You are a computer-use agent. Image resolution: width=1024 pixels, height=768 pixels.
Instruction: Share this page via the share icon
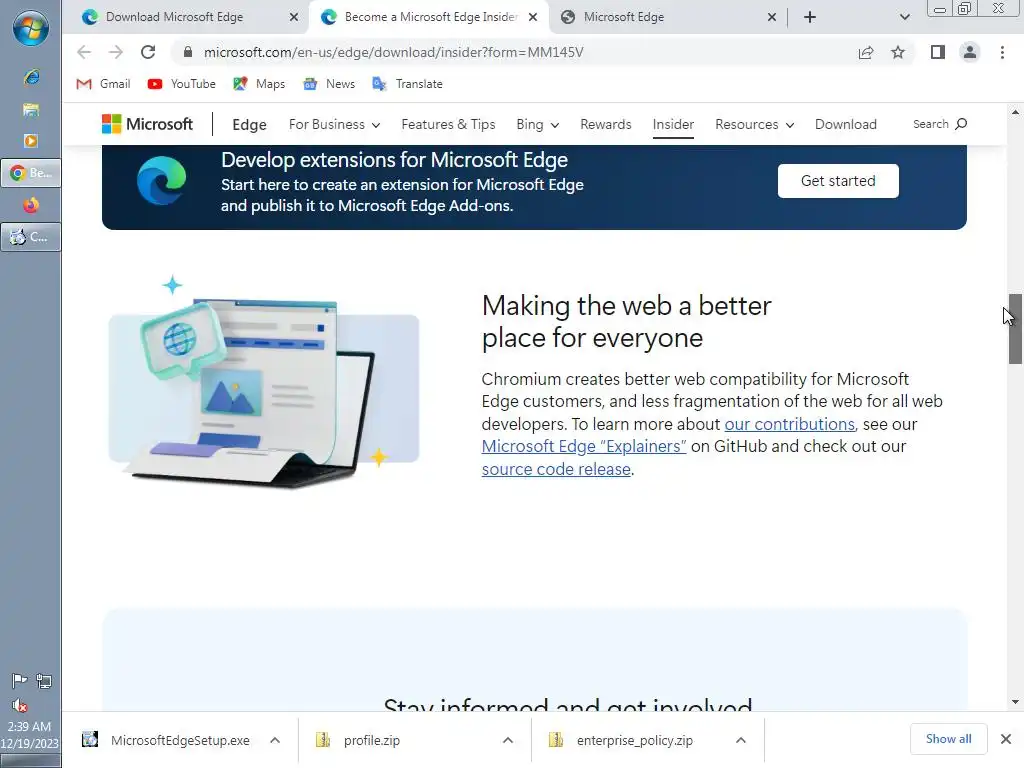tap(866, 52)
